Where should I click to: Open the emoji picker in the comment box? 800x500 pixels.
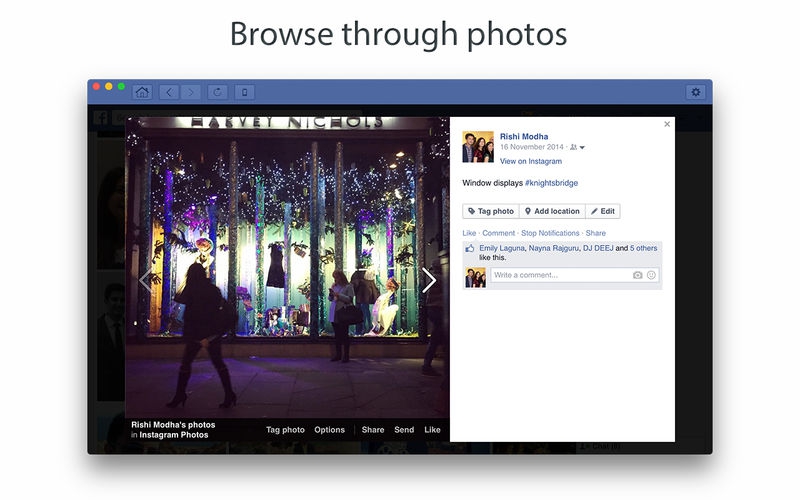point(651,275)
